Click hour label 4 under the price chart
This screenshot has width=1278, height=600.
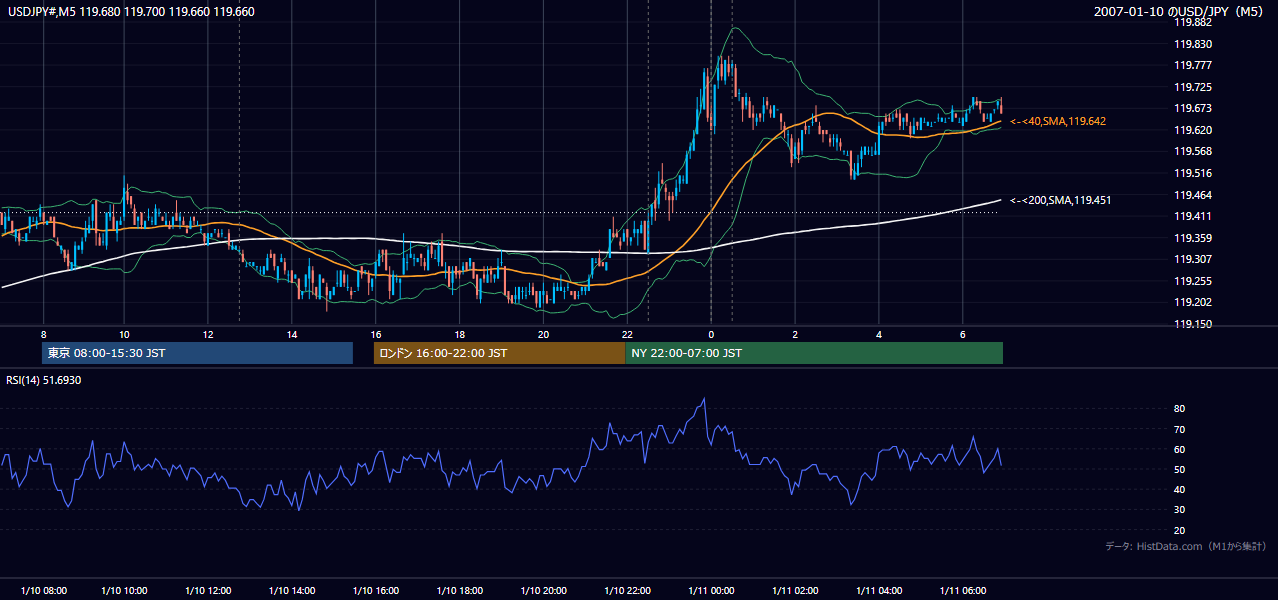click(x=879, y=334)
